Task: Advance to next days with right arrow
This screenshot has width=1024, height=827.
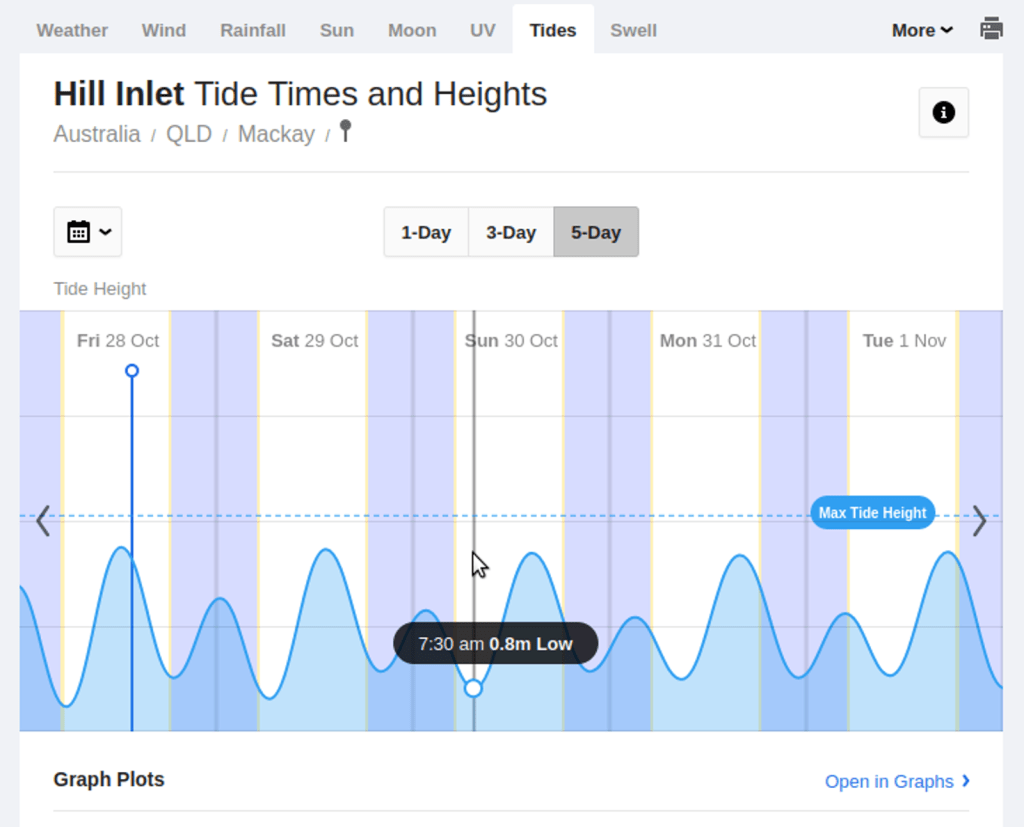Action: point(979,521)
